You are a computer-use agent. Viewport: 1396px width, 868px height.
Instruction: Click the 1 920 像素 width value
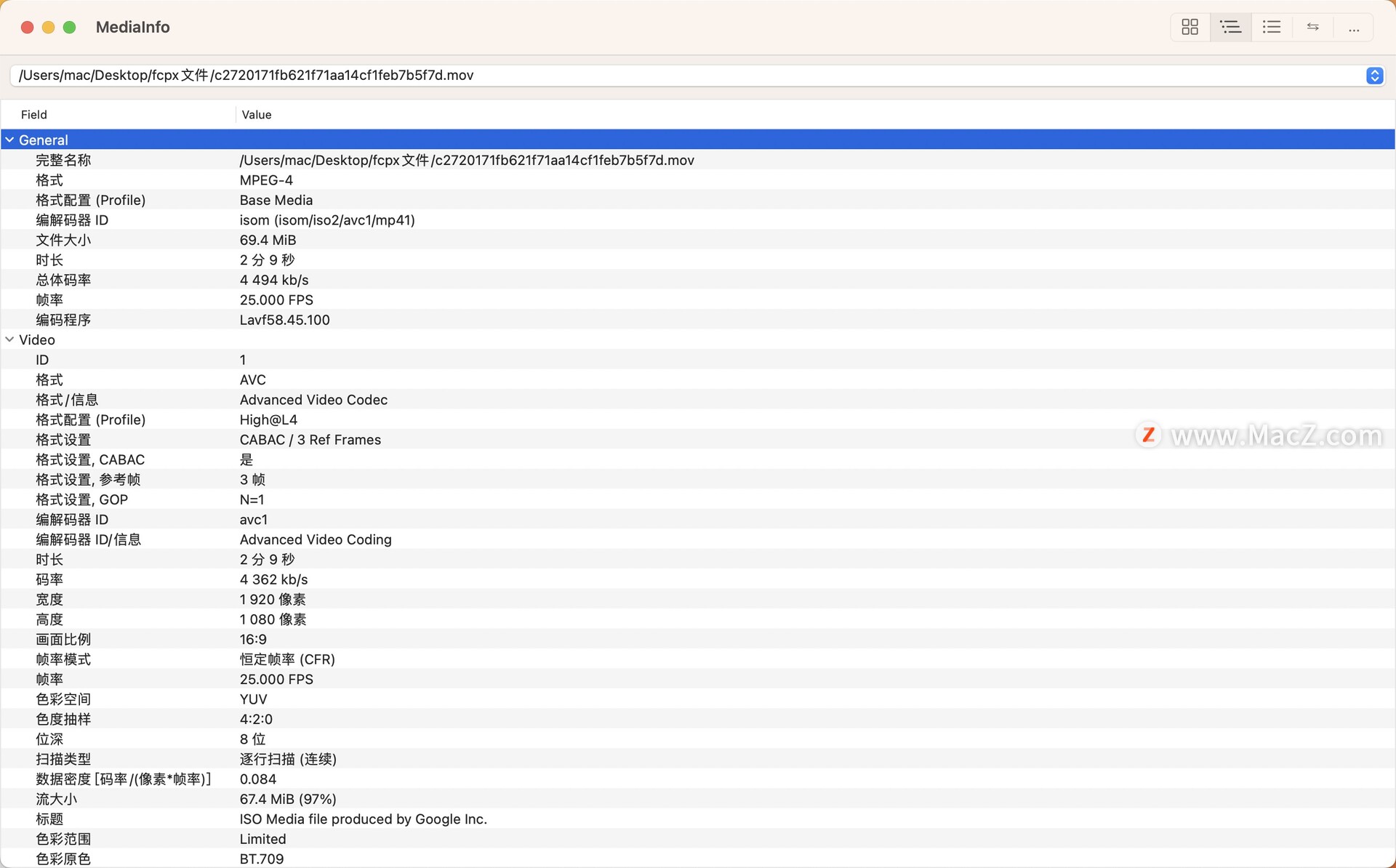(273, 600)
